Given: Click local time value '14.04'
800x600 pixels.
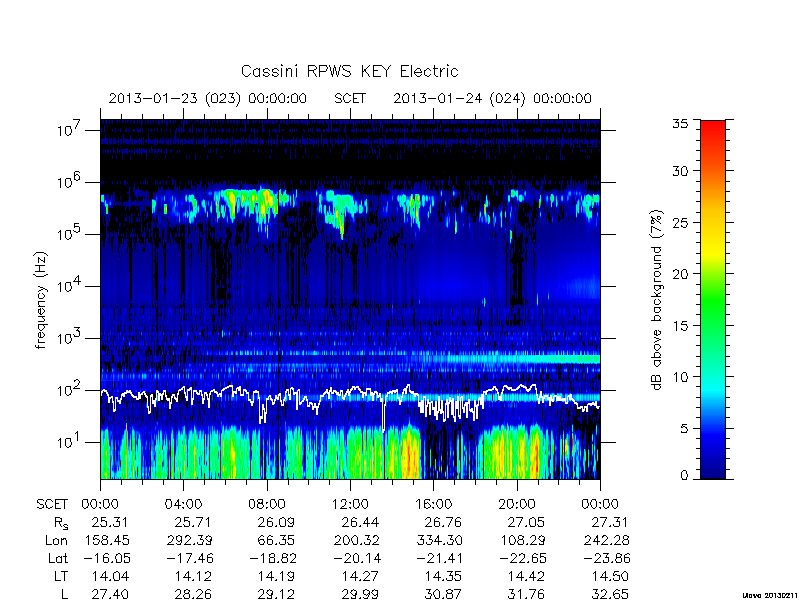Looking at the screenshot, I should pyautogui.click(x=110, y=576).
